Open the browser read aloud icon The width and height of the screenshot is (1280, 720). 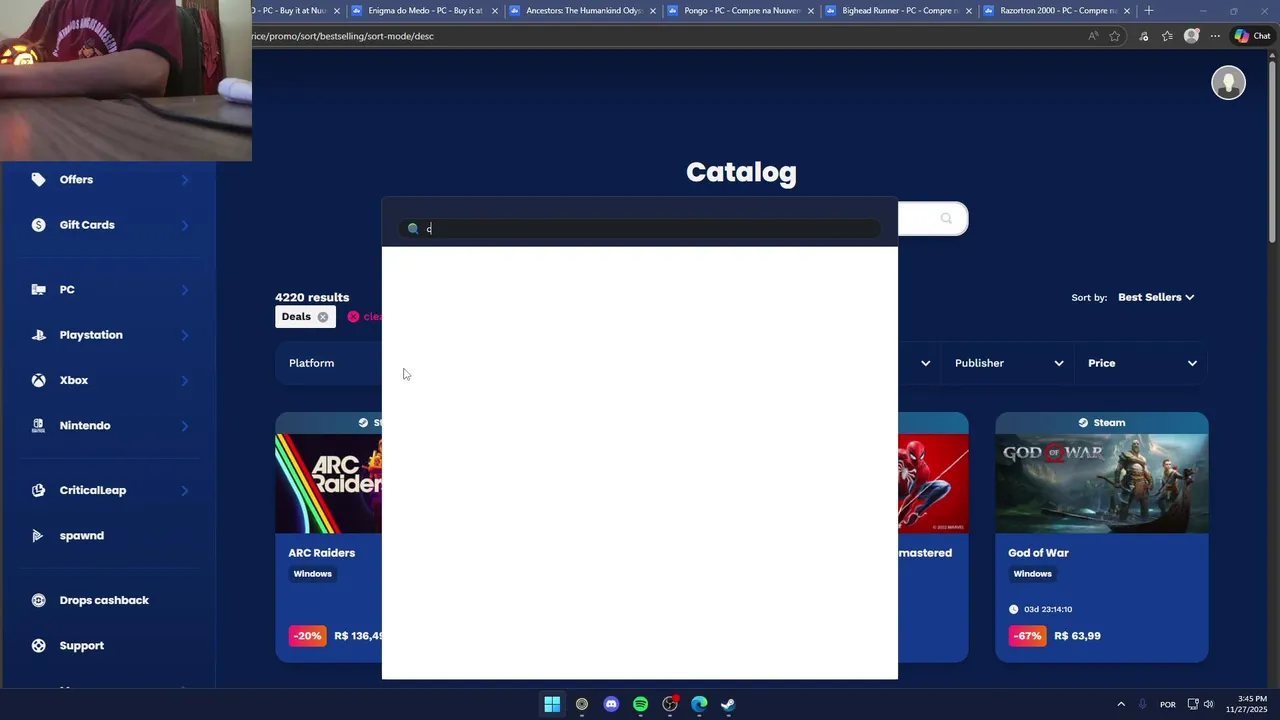1093,36
